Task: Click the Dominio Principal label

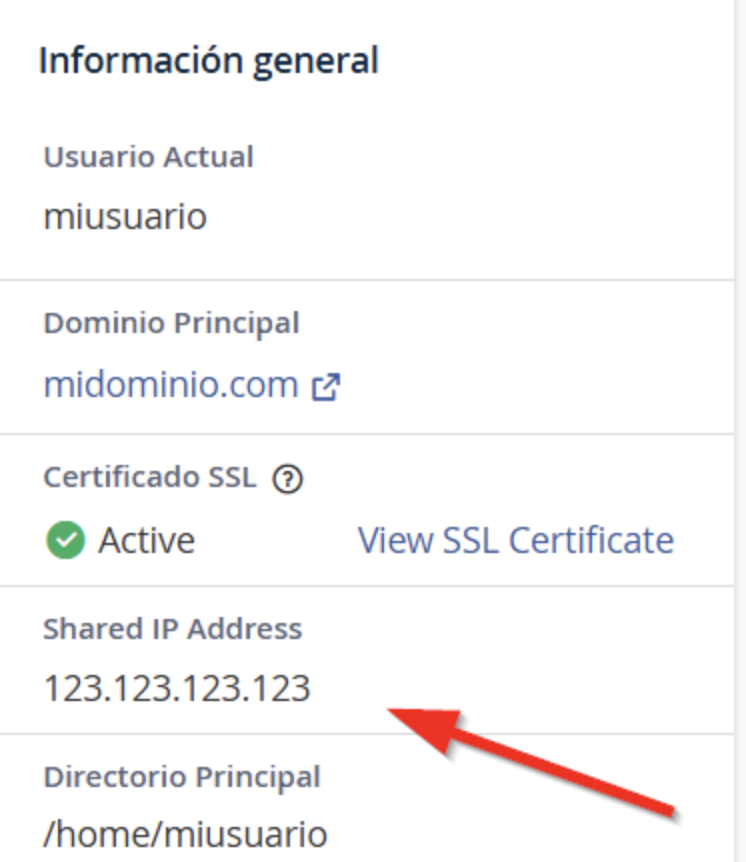Action: [x=172, y=323]
